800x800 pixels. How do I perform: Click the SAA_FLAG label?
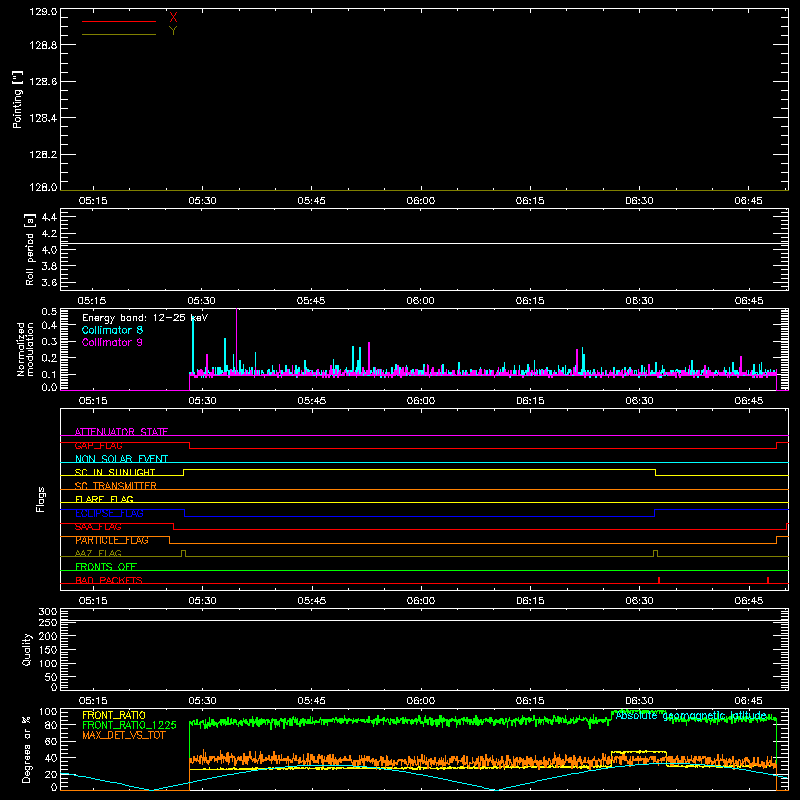[98, 526]
